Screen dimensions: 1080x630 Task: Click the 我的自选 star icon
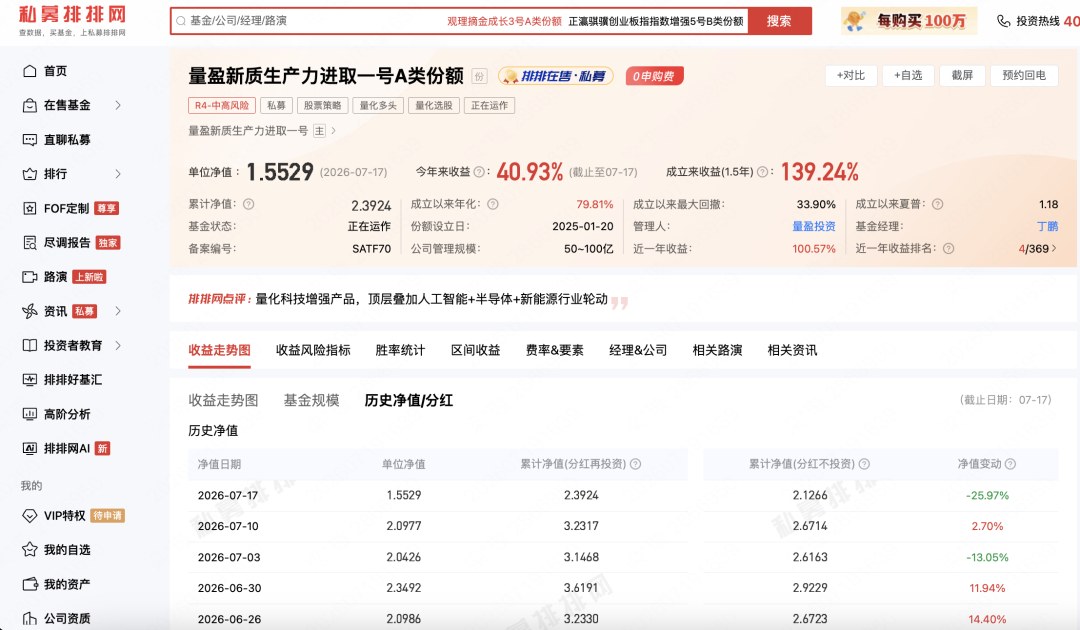(x=30, y=549)
